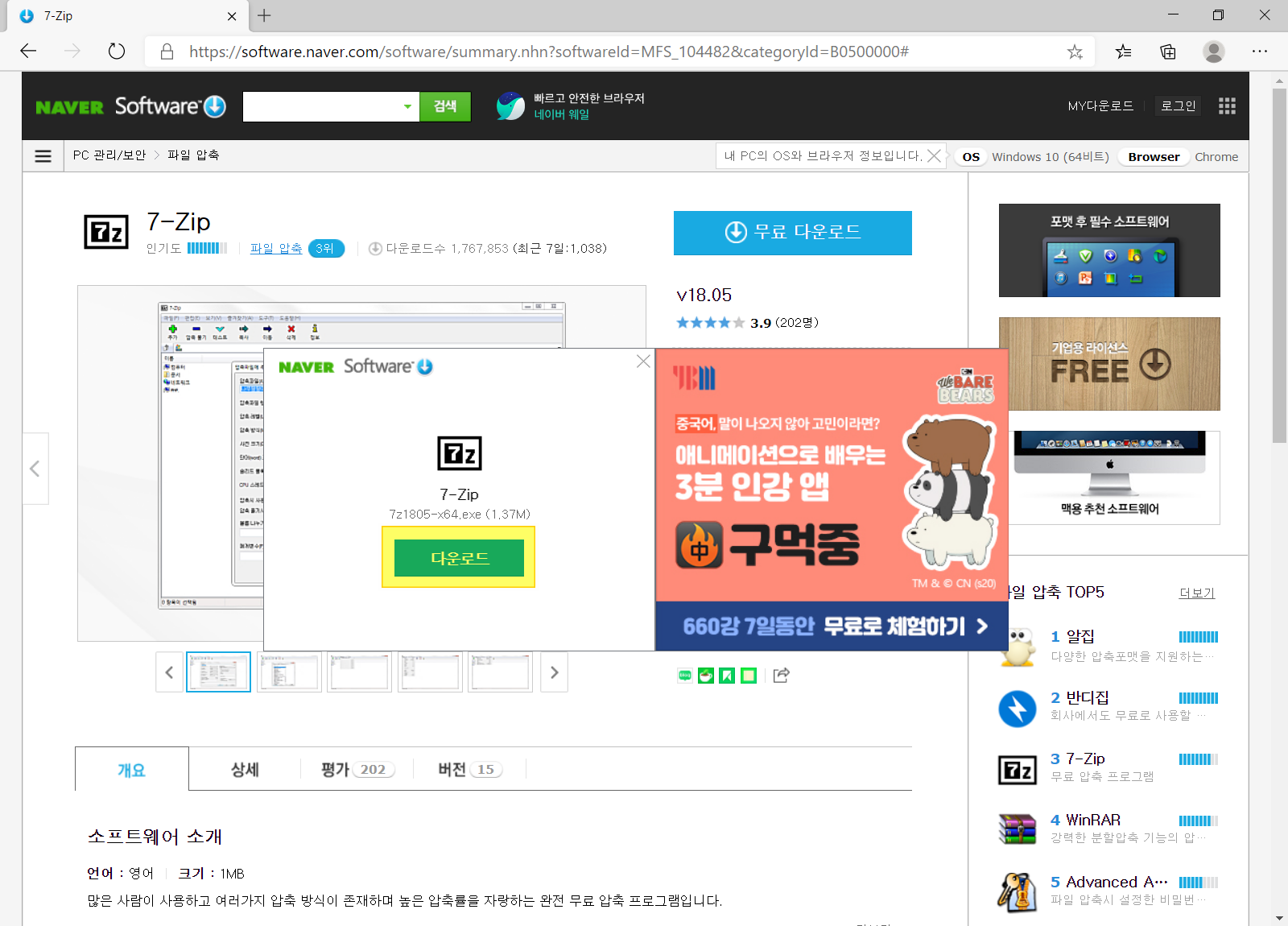This screenshot has height=926, width=1288.
Task: Dismiss the PC OS info notice
Action: 934,155
